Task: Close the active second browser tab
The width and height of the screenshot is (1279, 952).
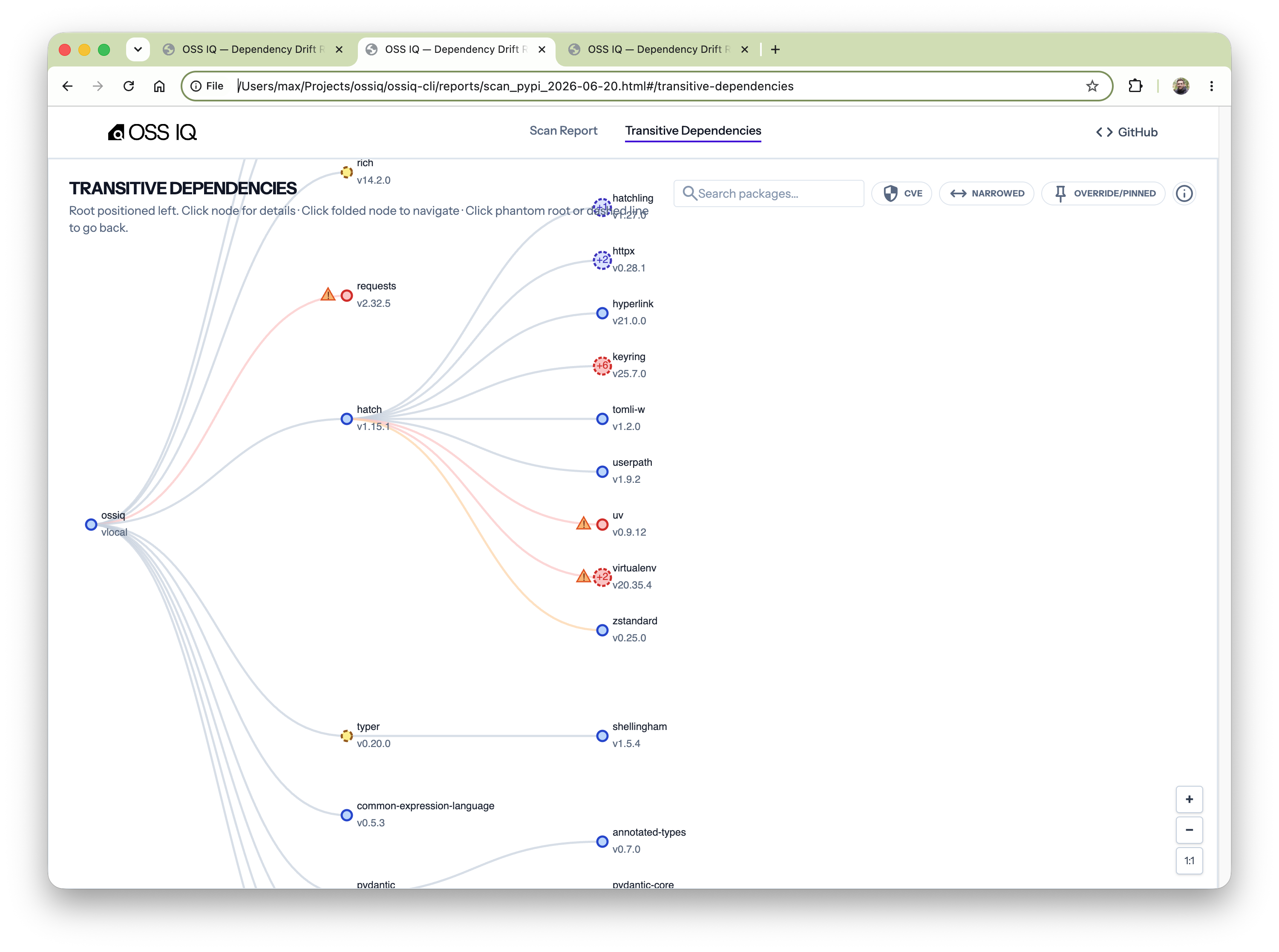Action: (542, 49)
